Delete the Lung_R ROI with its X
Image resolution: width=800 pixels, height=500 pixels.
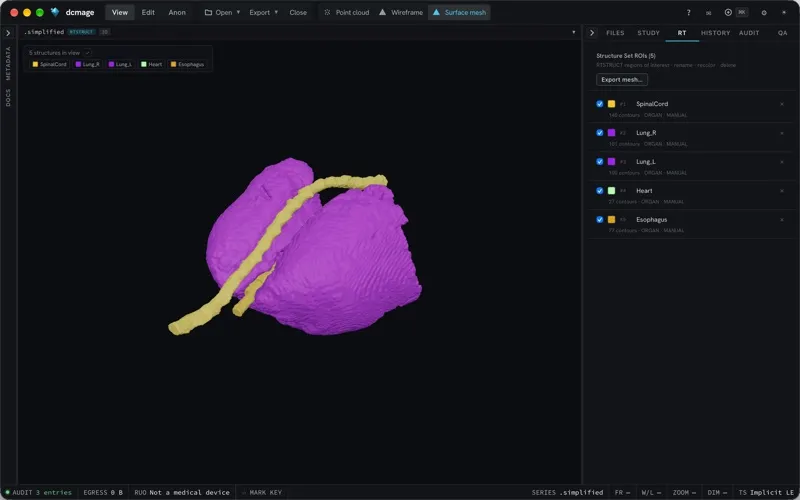click(782, 133)
